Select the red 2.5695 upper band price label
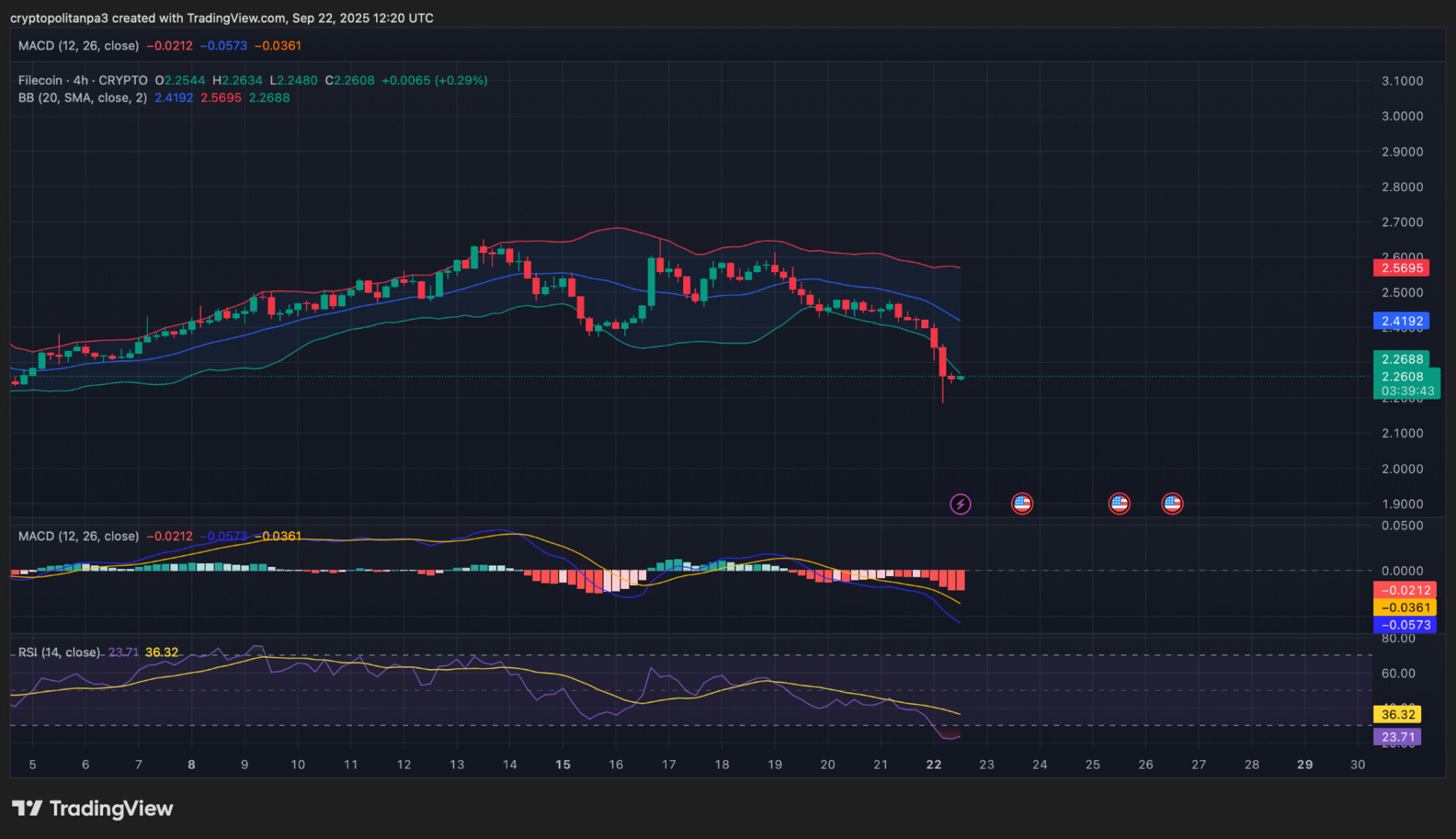 (1401, 268)
